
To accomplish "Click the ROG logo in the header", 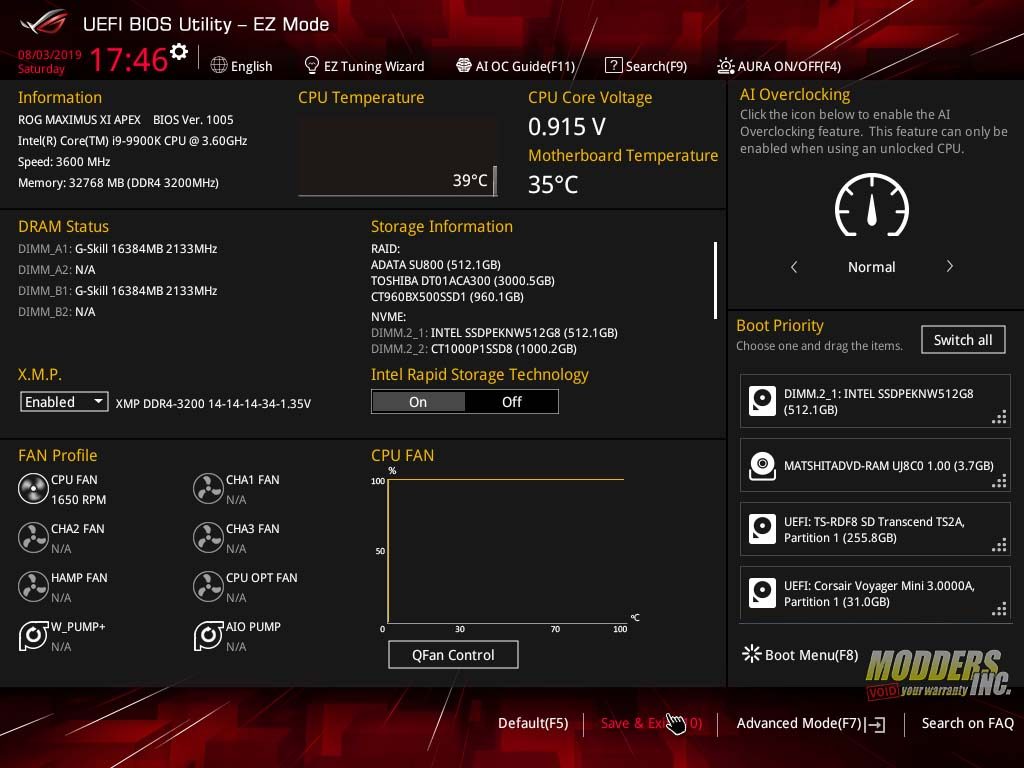I will click(x=43, y=23).
